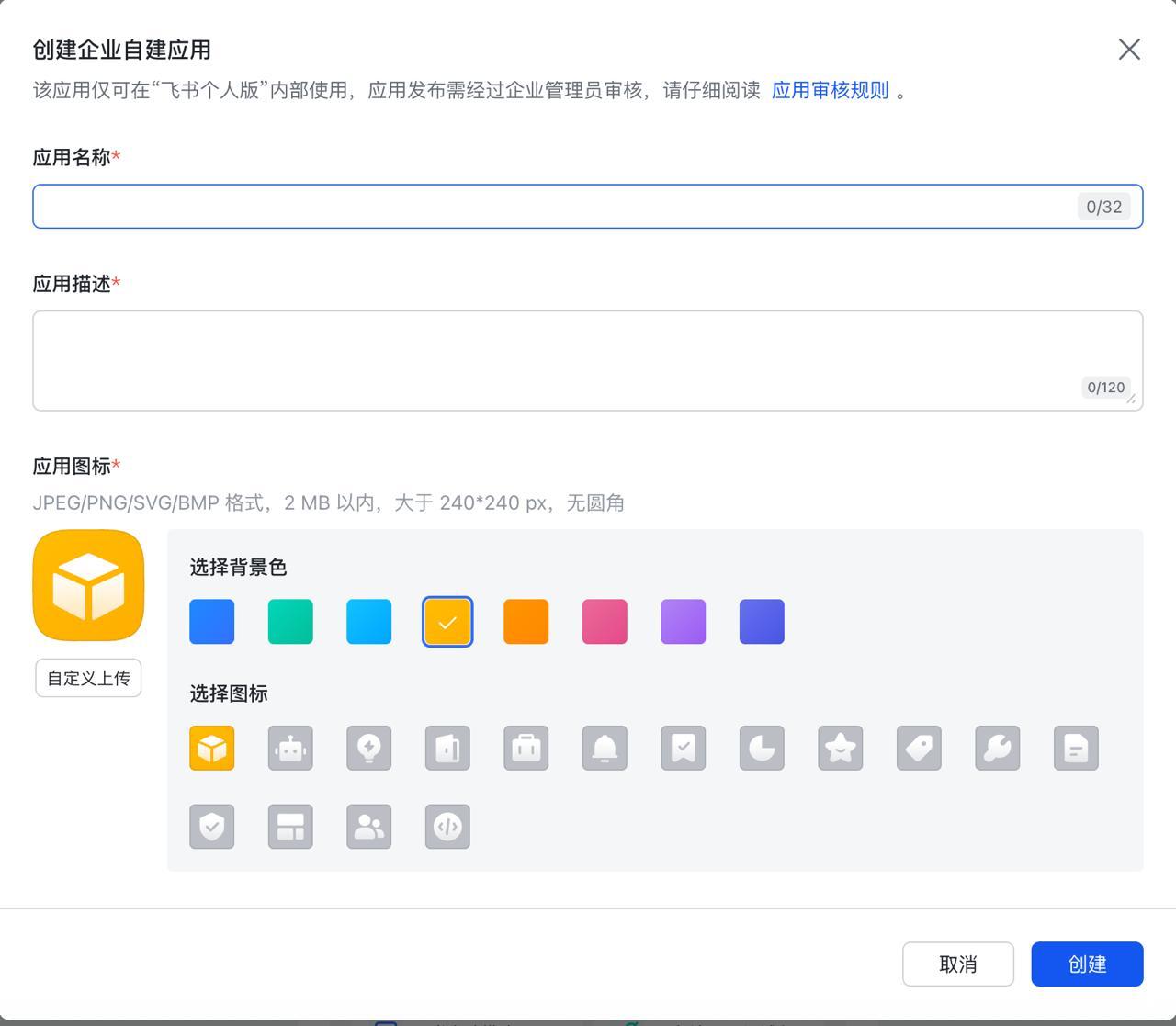Pick the briefcase icon
This screenshot has width=1176, height=1026.
(526, 749)
